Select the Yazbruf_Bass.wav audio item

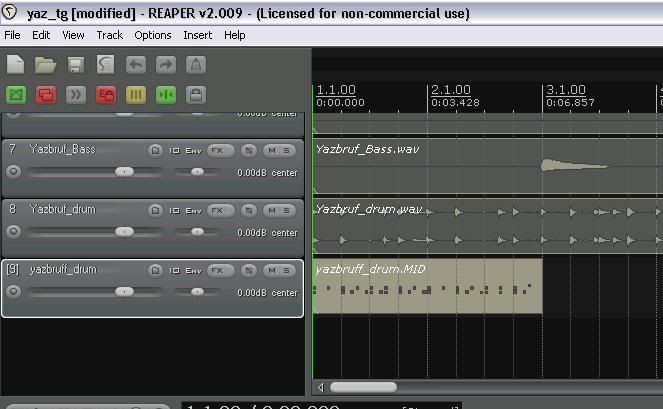(488, 167)
